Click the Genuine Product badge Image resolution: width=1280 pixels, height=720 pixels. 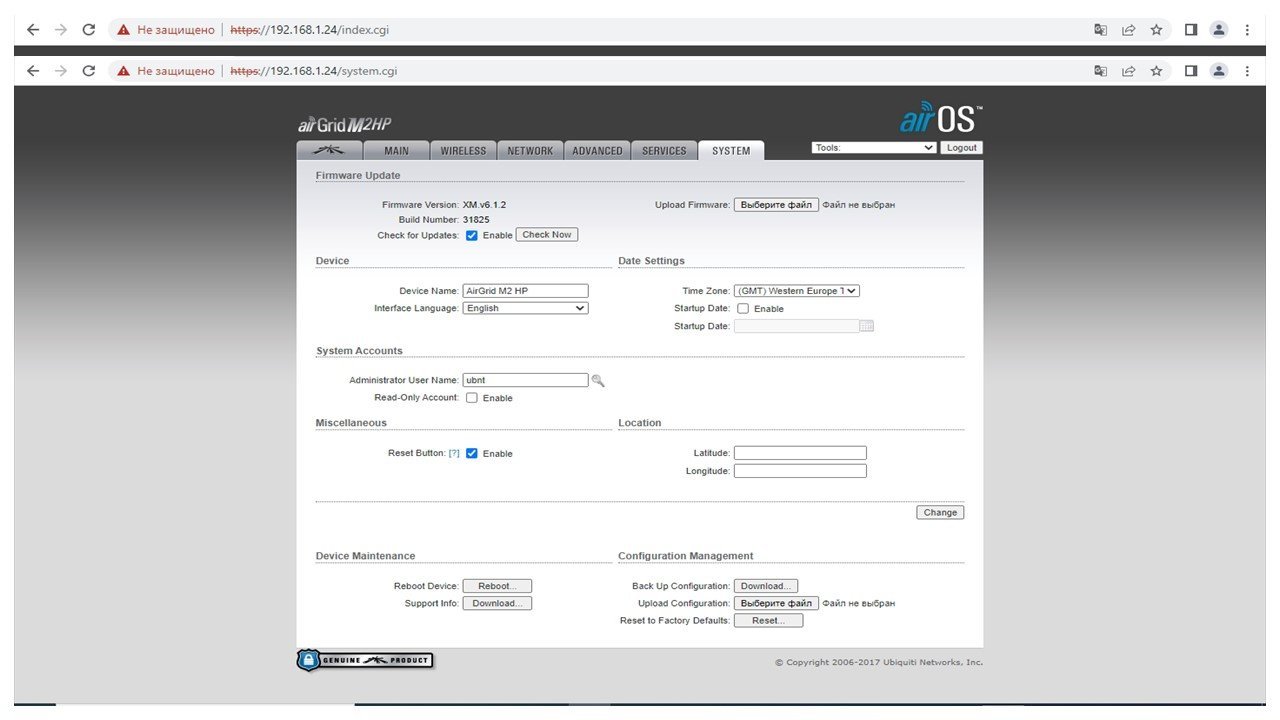pyautogui.click(x=365, y=660)
